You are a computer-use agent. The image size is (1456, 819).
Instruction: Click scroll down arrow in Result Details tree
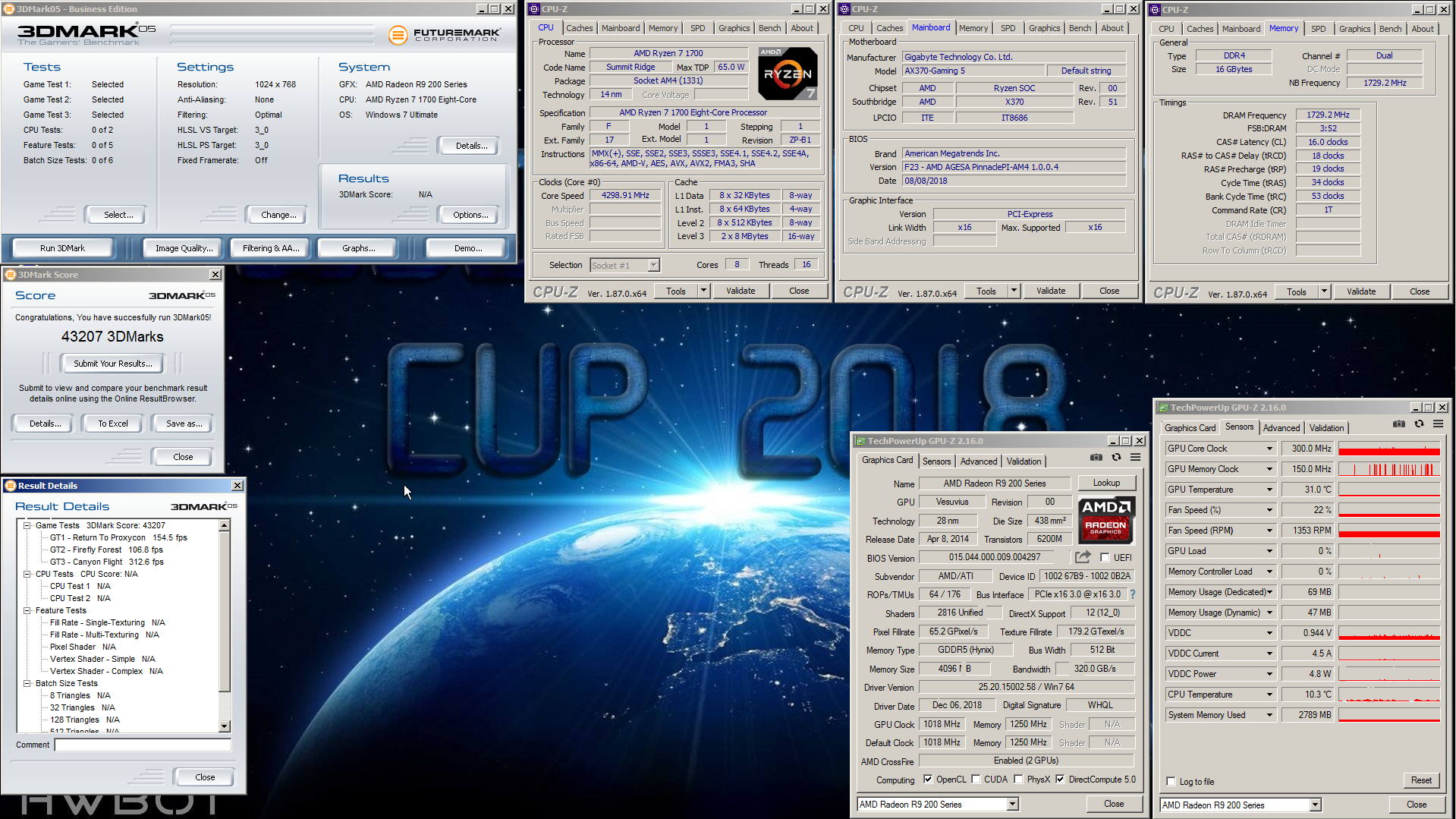pos(224,726)
